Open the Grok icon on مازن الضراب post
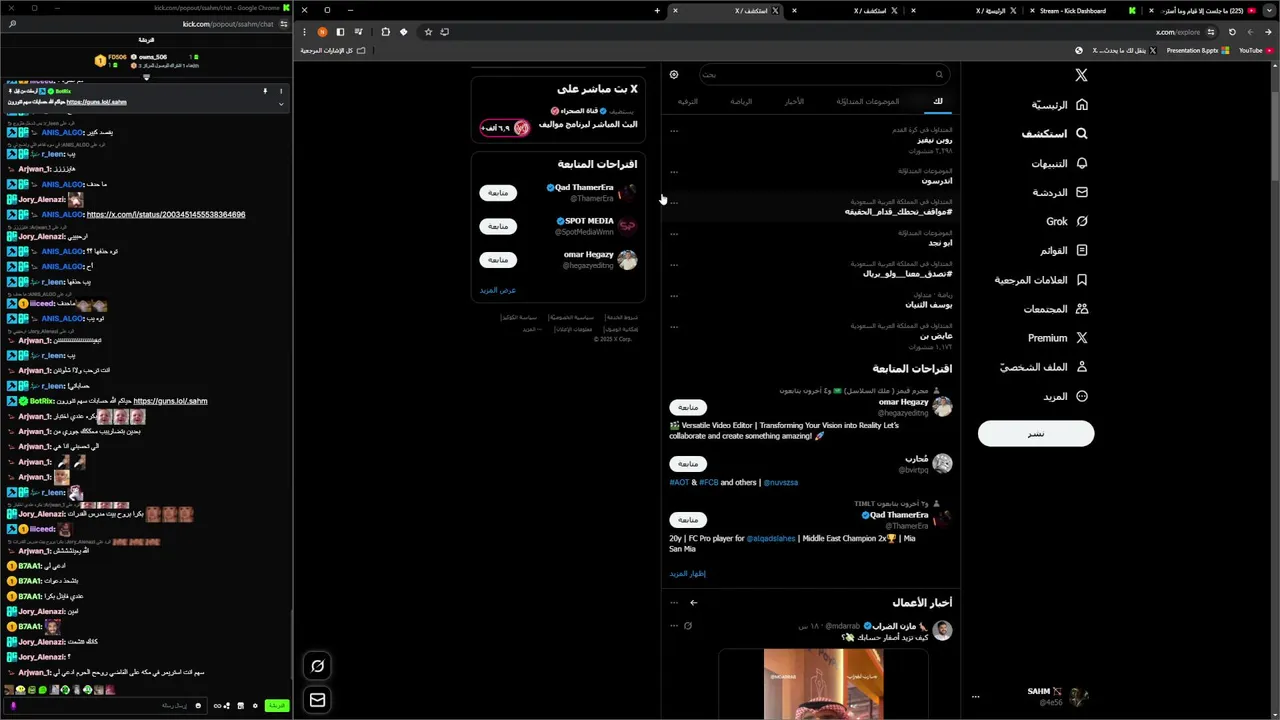Viewport: 1280px width, 720px height. [x=688, y=625]
